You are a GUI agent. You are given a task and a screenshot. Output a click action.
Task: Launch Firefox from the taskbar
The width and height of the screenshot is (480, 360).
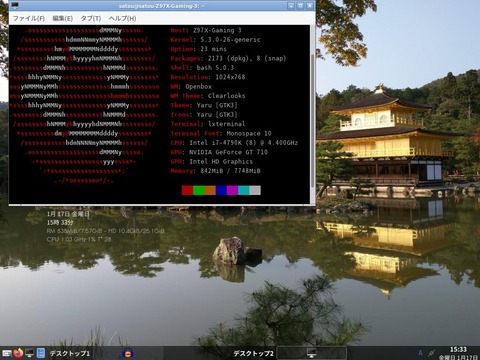point(19,353)
